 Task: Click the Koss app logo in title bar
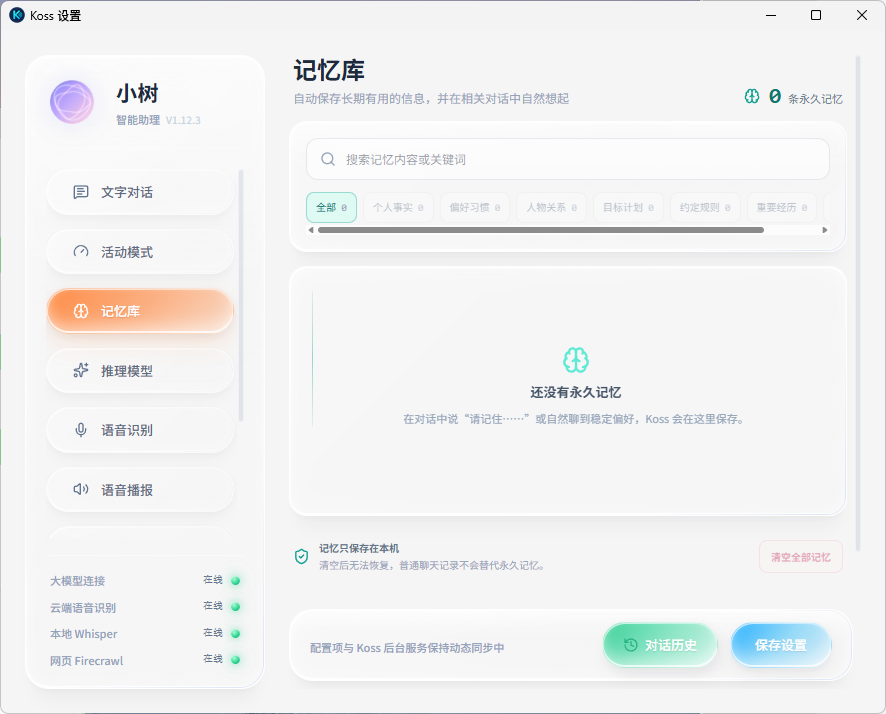pos(17,15)
